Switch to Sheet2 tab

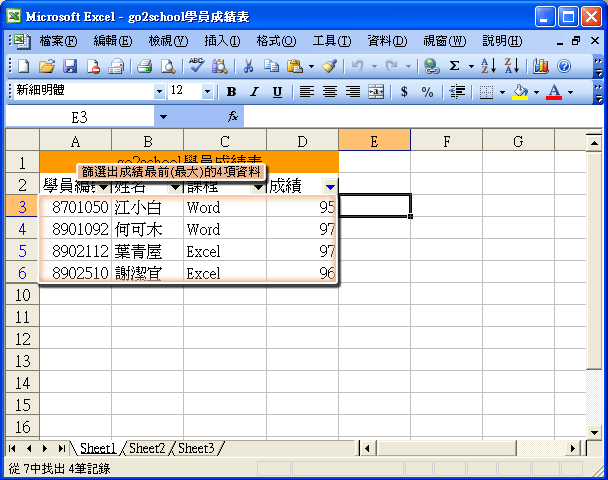pos(147,448)
